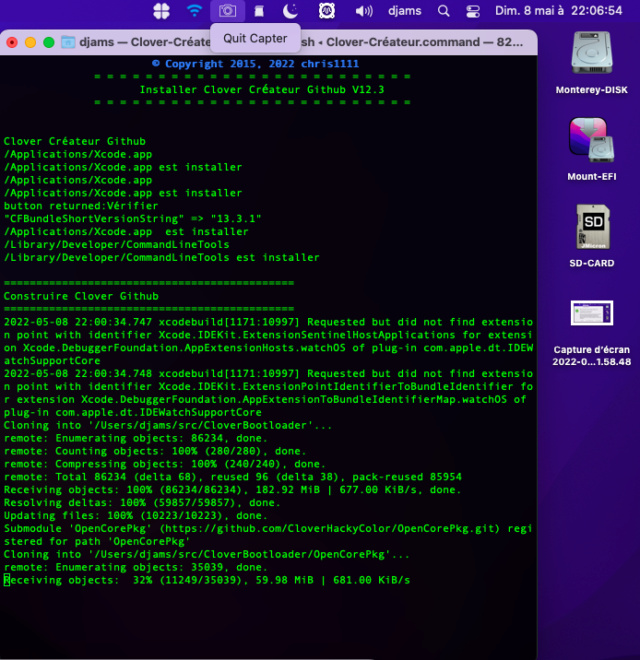640x660 pixels.
Task: Click the 'Construire Clover Github' line
Action: point(81,296)
